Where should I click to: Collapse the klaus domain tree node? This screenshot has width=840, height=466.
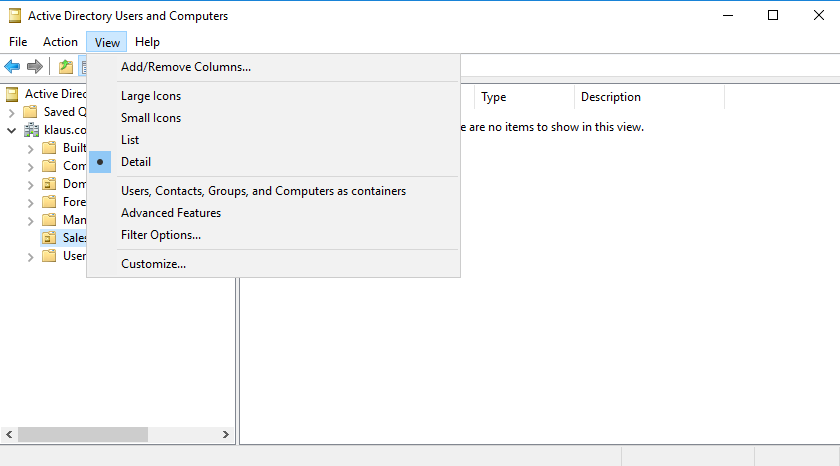click(x=12, y=130)
